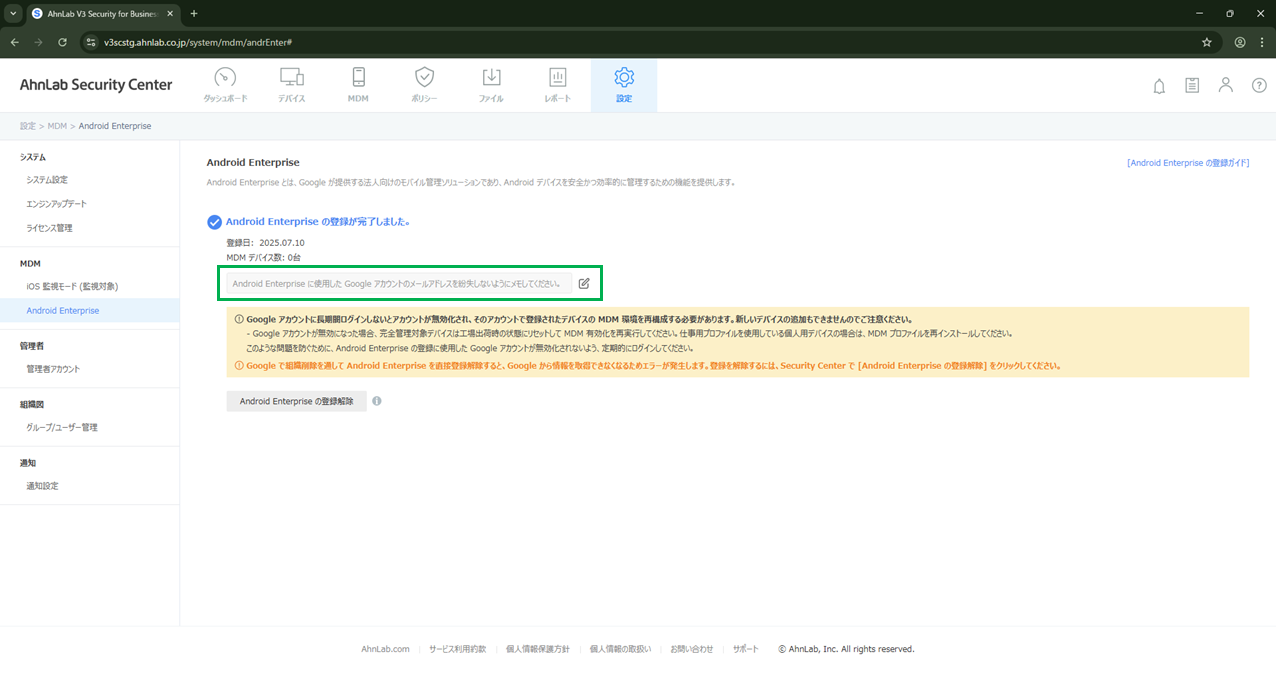The image size is (1276, 693).
Task: Open the clipboard task list icon
Action: point(1192,86)
